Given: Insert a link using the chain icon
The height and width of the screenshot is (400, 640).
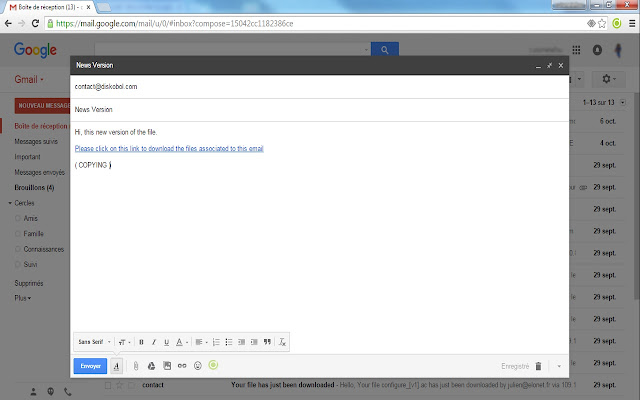Looking at the screenshot, I should 182,366.
